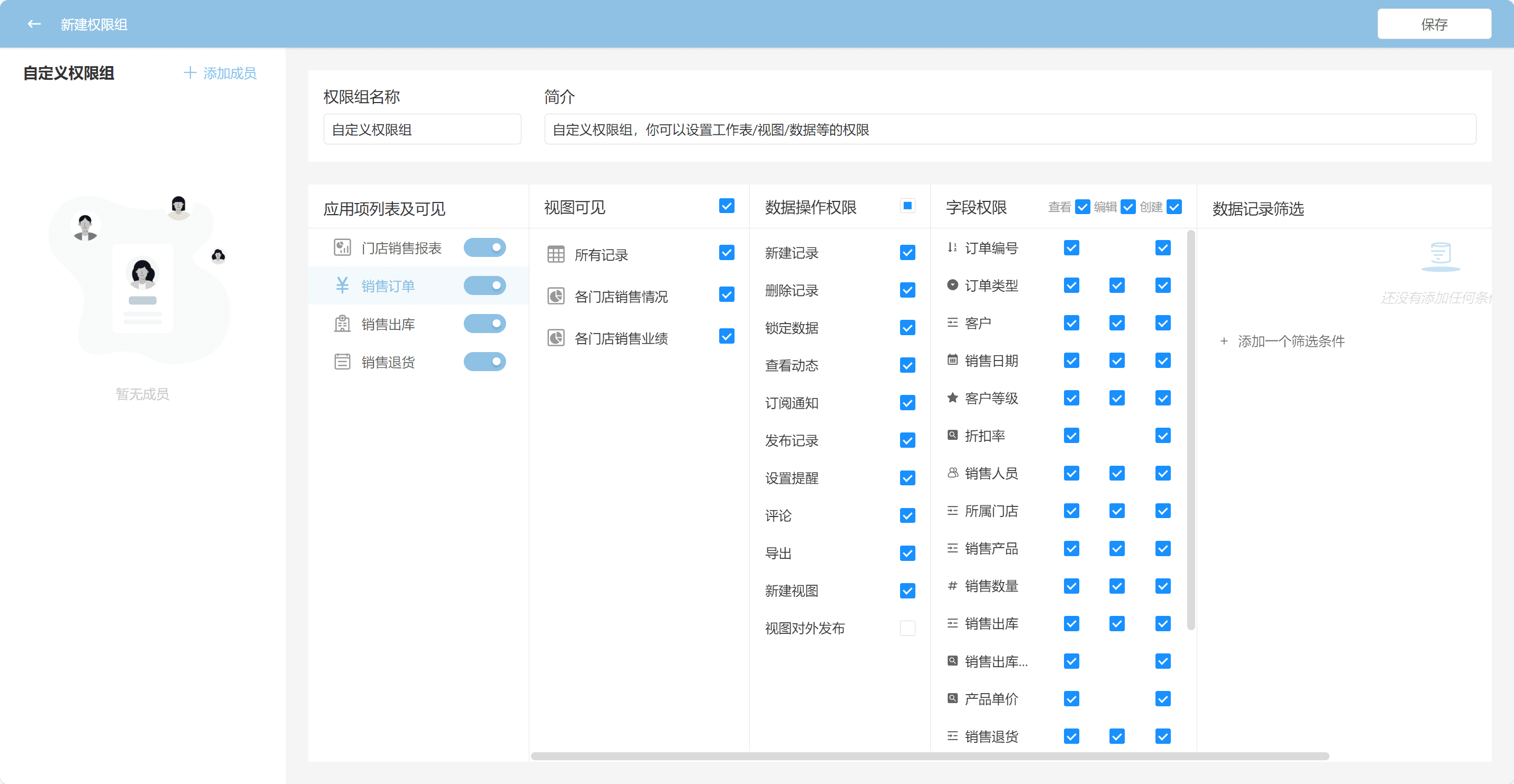The width and height of the screenshot is (1514, 784).
Task: Click the 保存 button
Action: [x=1434, y=24]
